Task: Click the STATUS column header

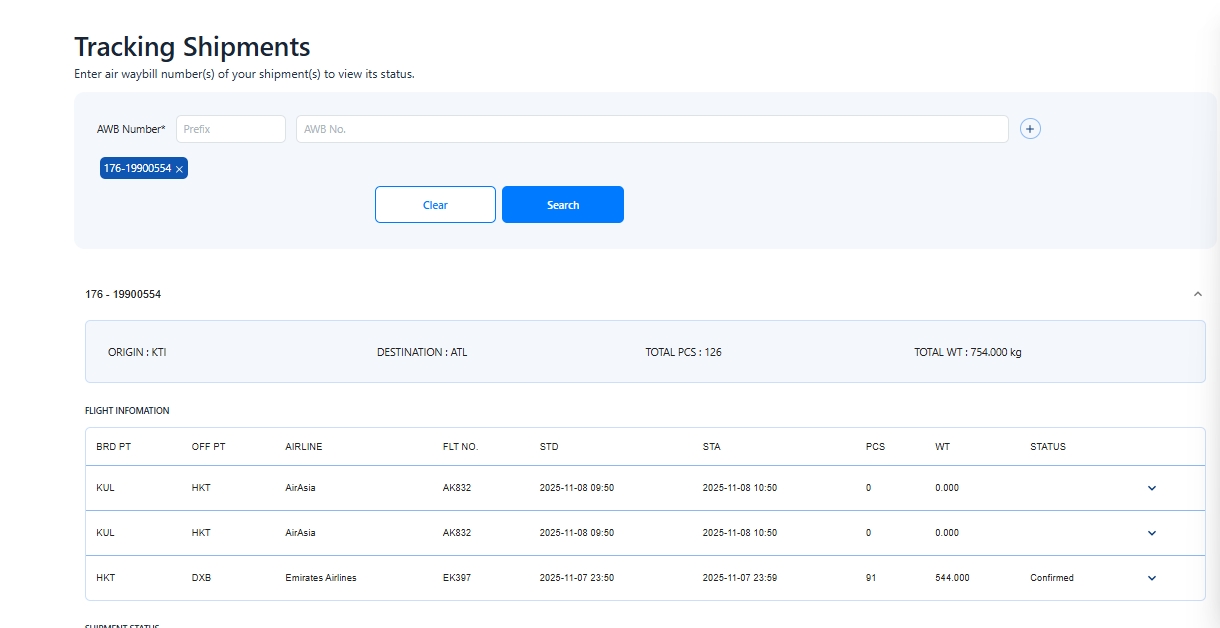Action: pos(1047,447)
